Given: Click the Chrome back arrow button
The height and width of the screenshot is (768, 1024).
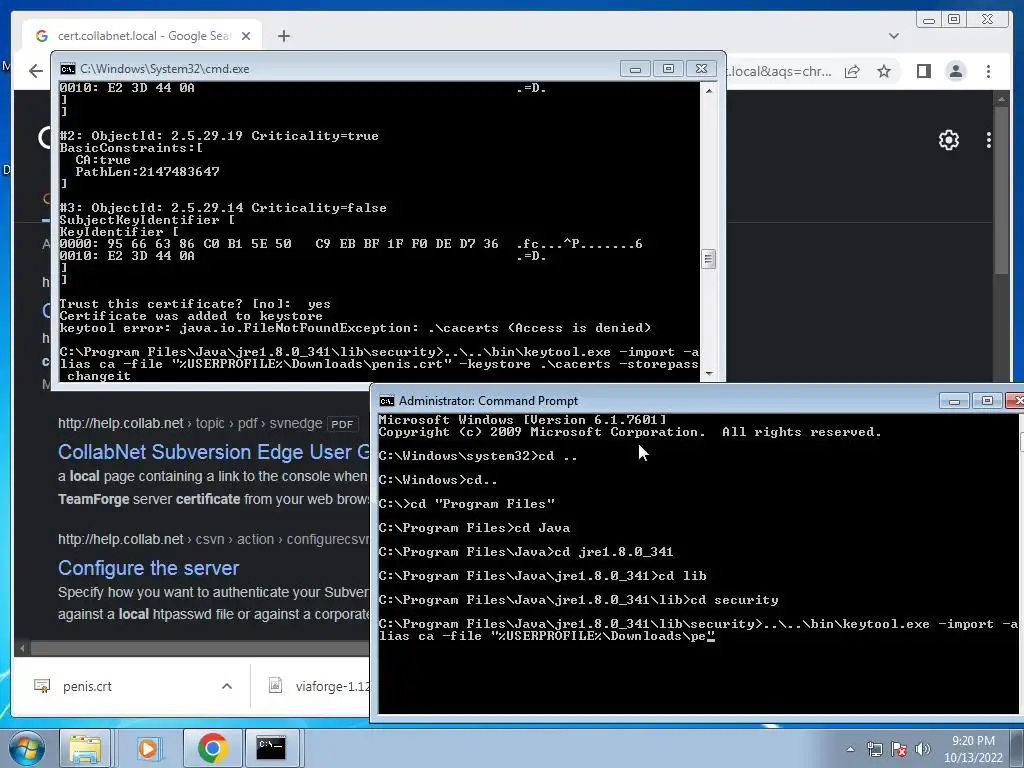Looking at the screenshot, I should (36, 71).
